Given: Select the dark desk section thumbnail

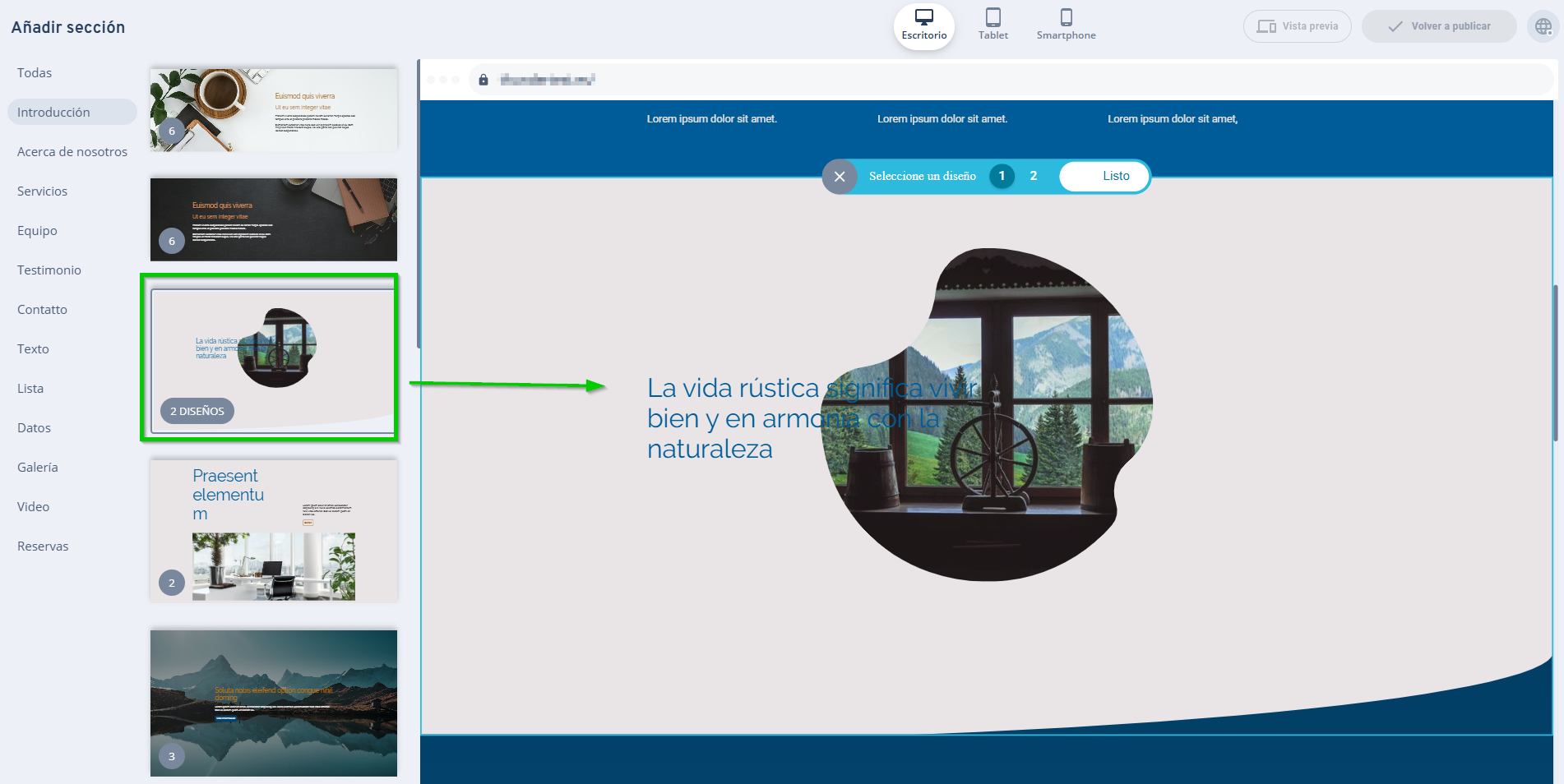Looking at the screenshot, I should pyautogui.click(x=273, y=219).
